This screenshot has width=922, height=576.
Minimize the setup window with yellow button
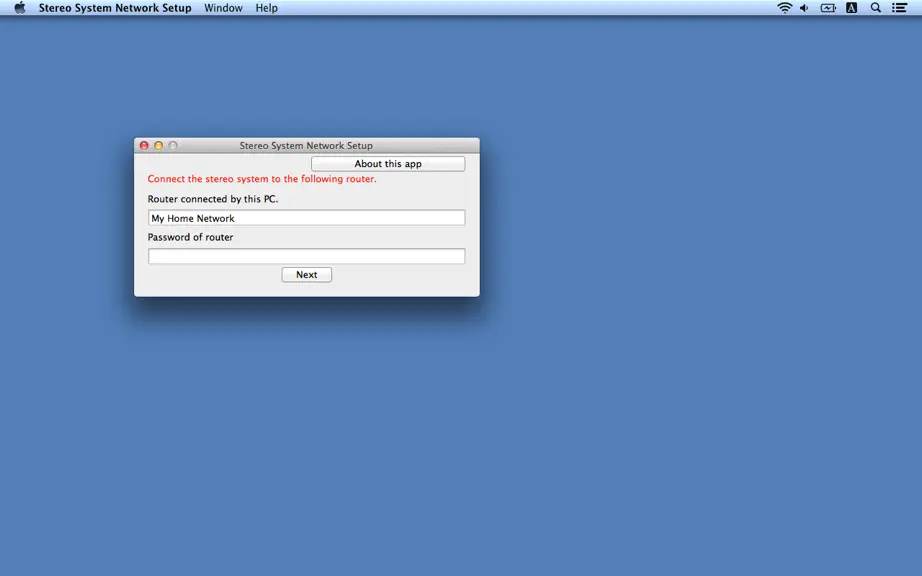click(x=158, y=145)
